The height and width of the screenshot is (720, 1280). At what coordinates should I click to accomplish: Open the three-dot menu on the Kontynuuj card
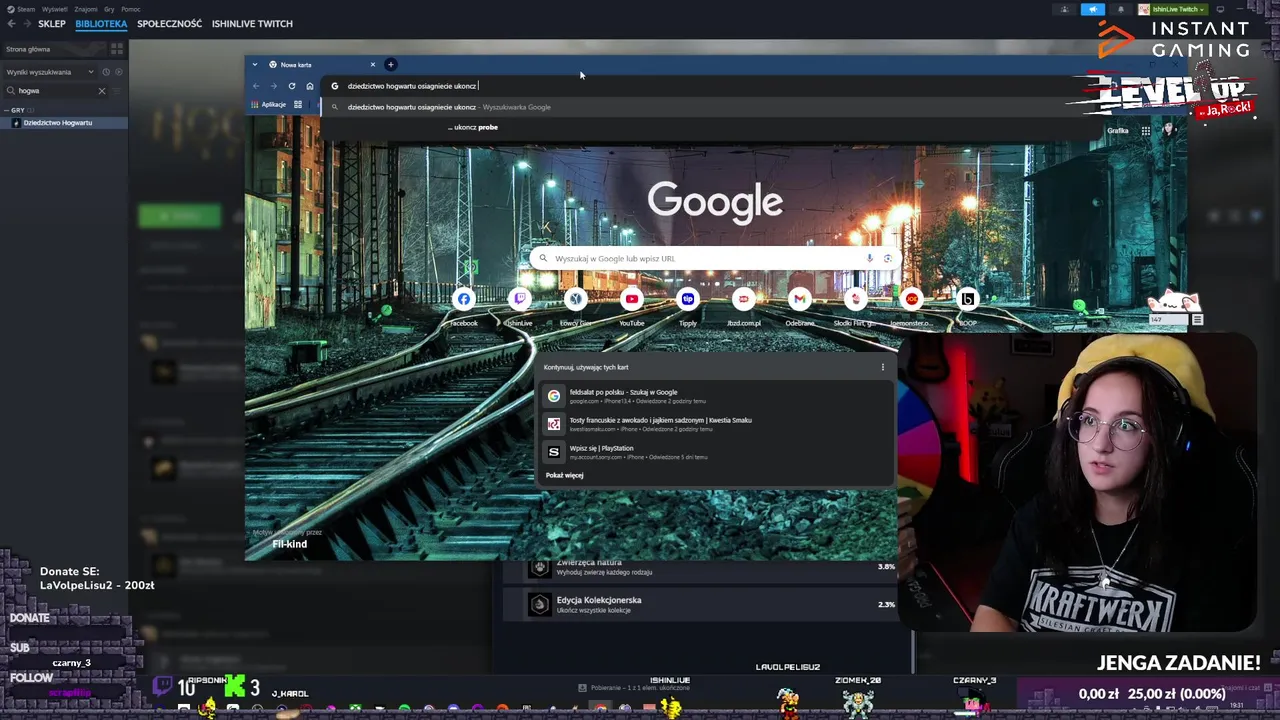pyautogui.click(x=882, y=367)
